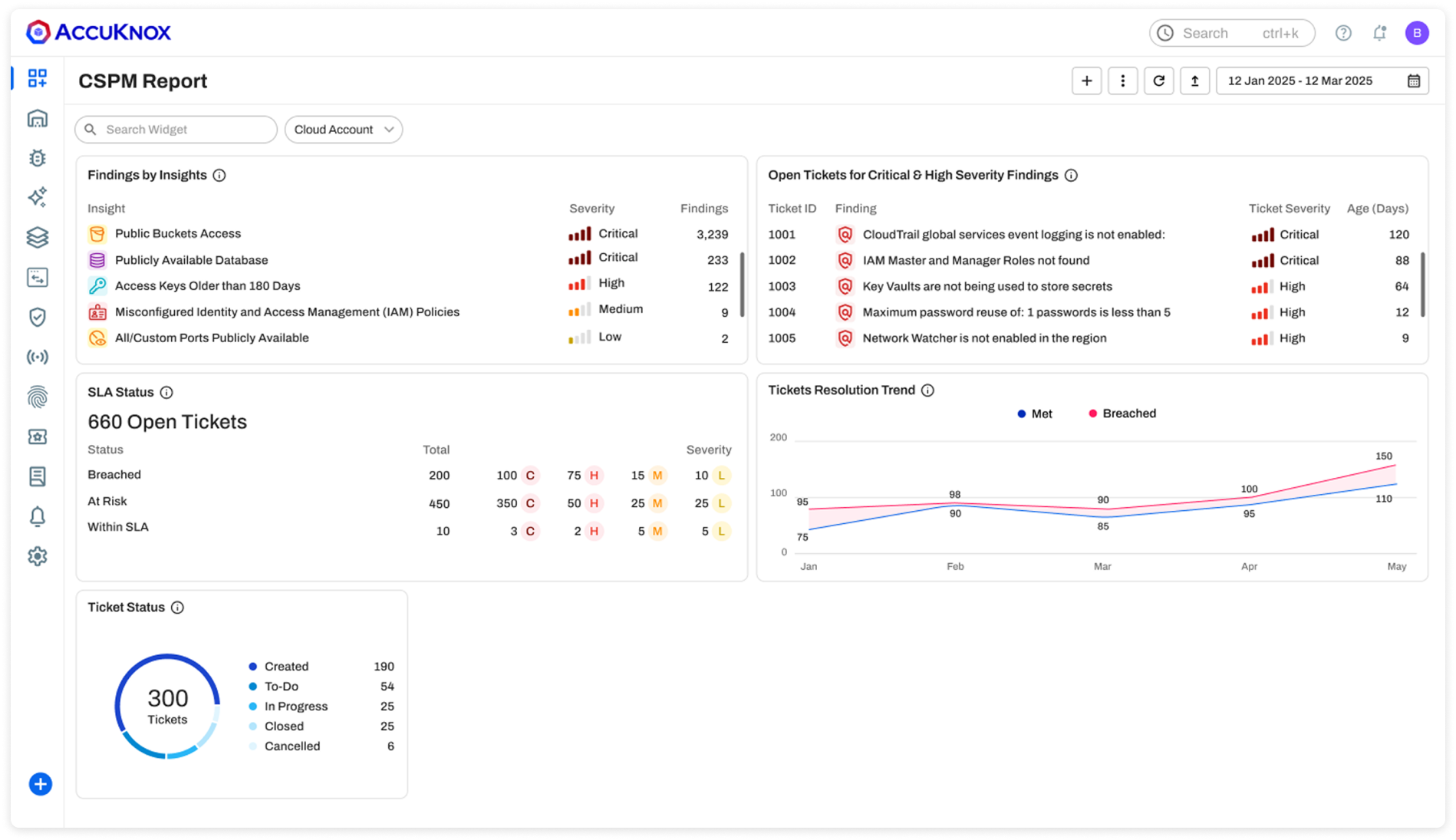Export the report using the upload icon
This screenshot has width=1456, height=840.
click(1194, 81)
